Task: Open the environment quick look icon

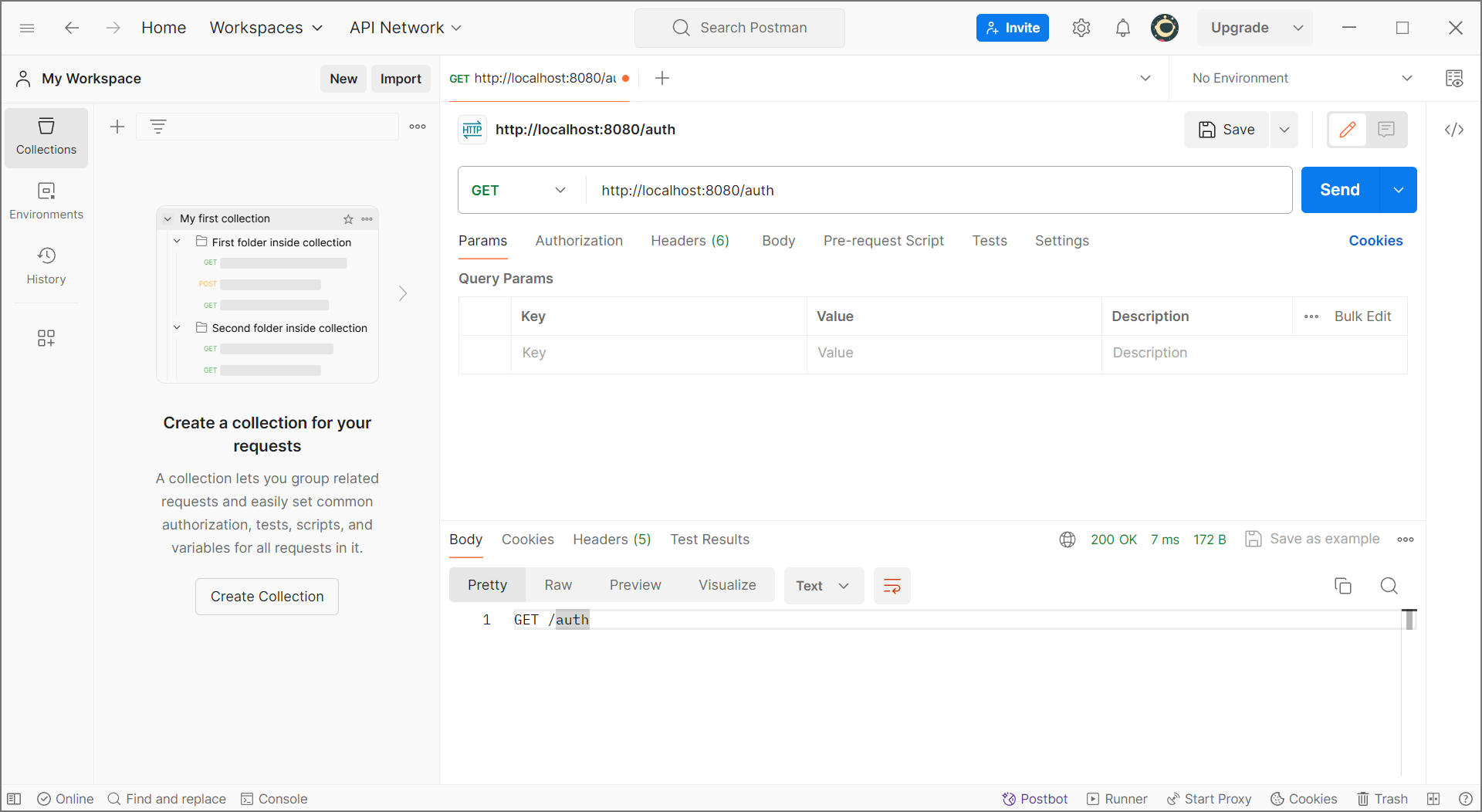Action: tap(1454, 78)
